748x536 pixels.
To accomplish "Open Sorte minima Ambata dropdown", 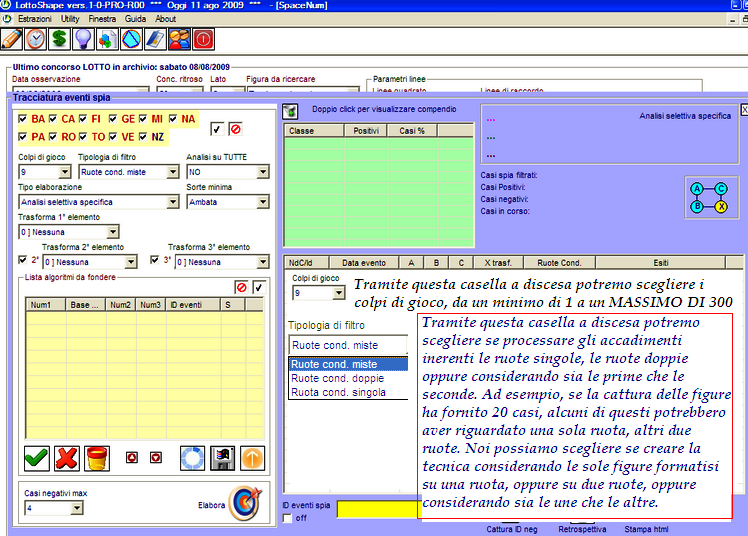I will 262,202.
